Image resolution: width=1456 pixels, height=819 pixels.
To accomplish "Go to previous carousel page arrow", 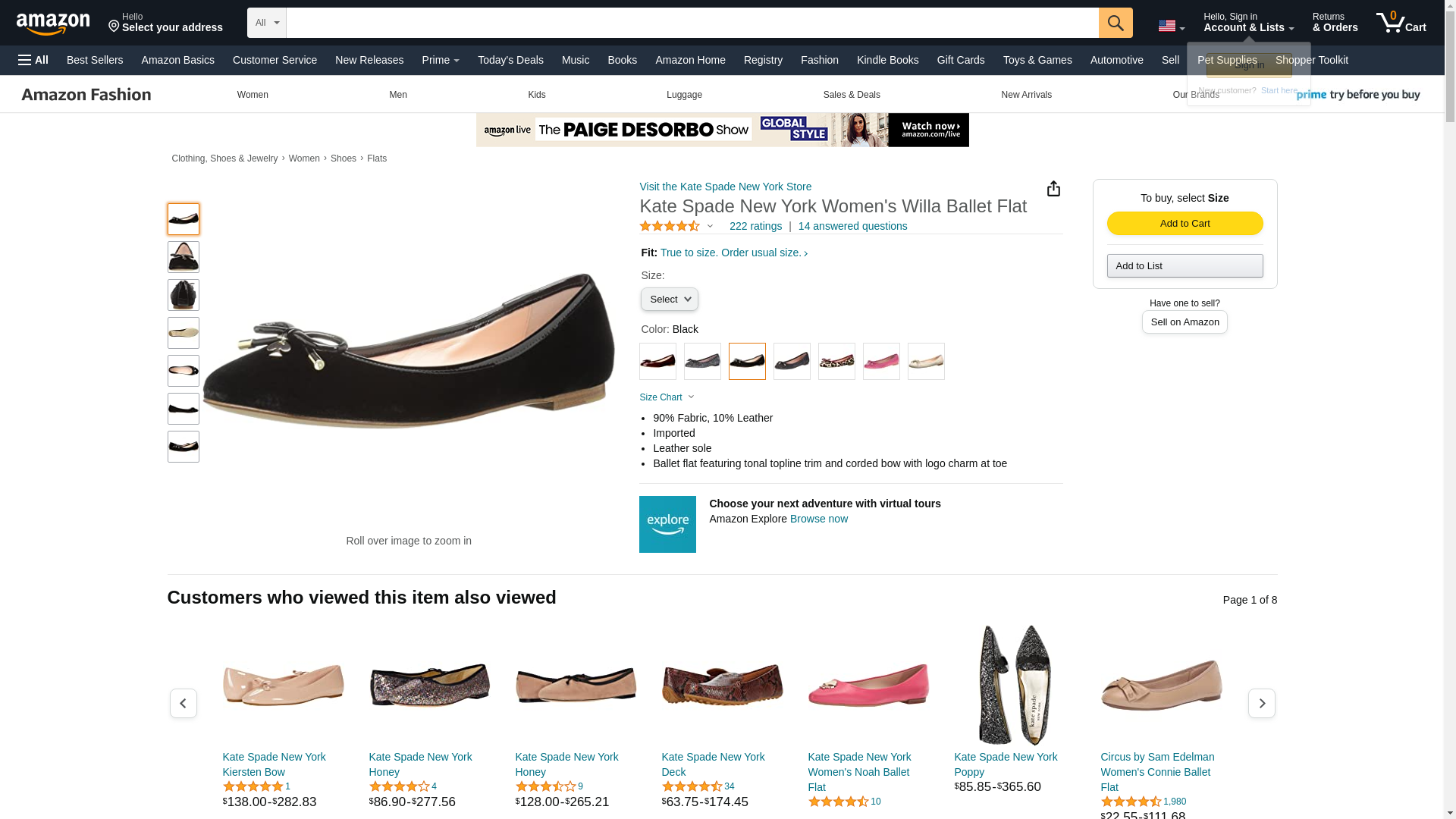I will click(184, 704).
